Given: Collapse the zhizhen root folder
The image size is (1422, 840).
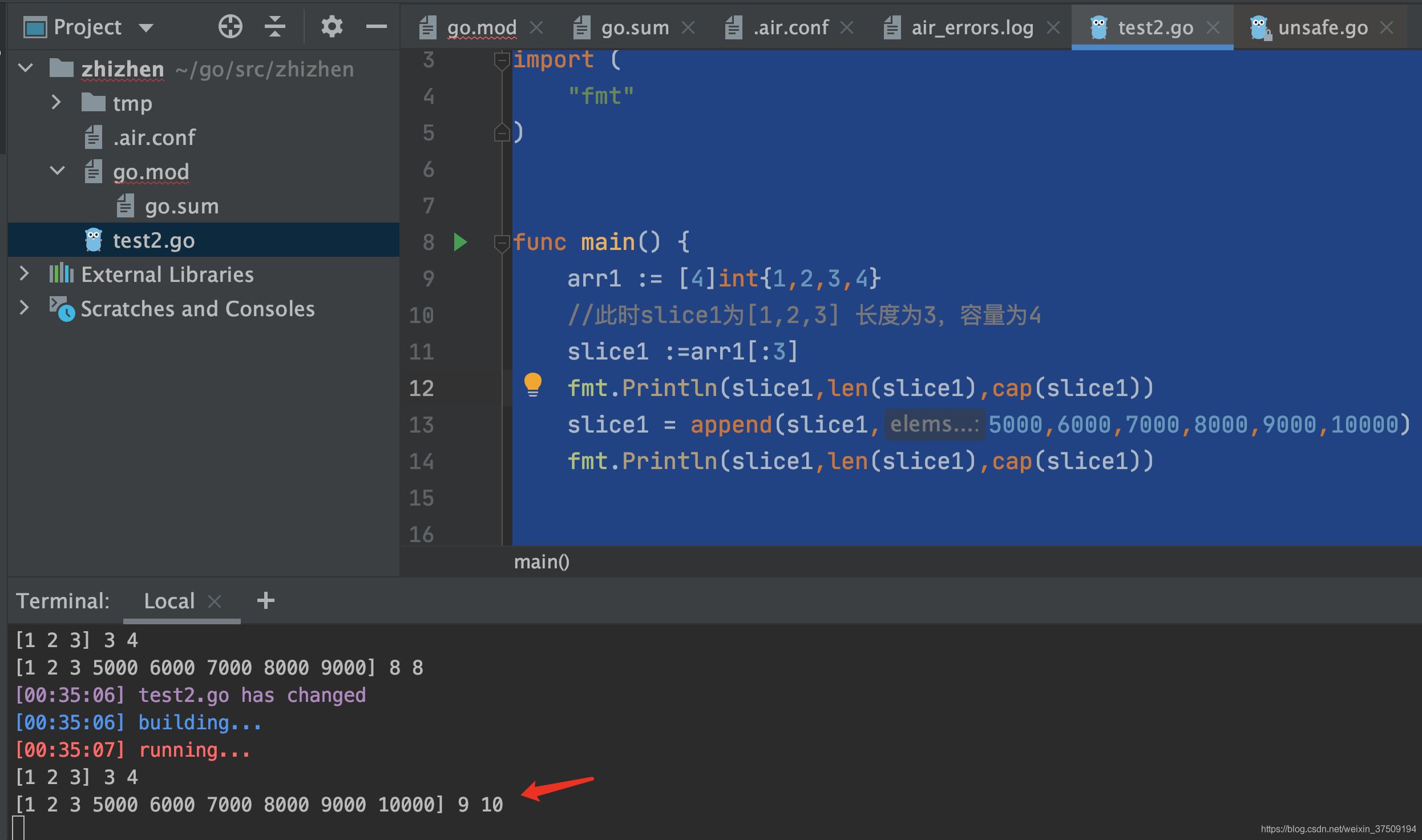Looking at the screenshot, I should click(25, 68).
